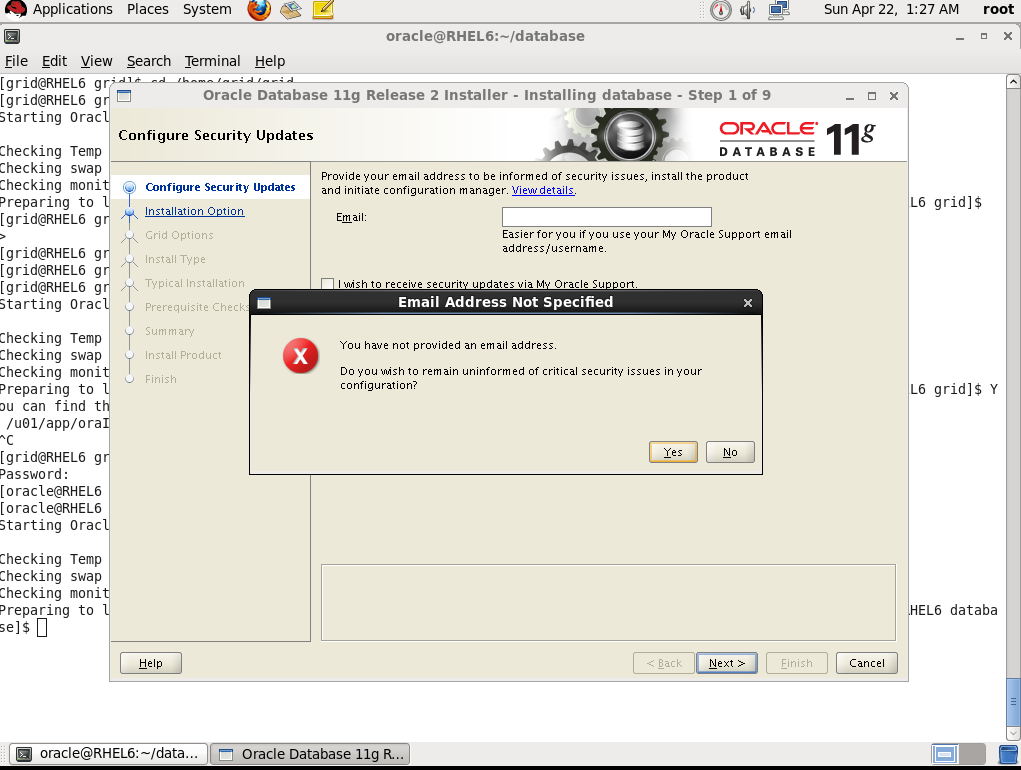Close the Email Address Not Specified dialog
This screenshot has width=1021, height=770.
748,303
